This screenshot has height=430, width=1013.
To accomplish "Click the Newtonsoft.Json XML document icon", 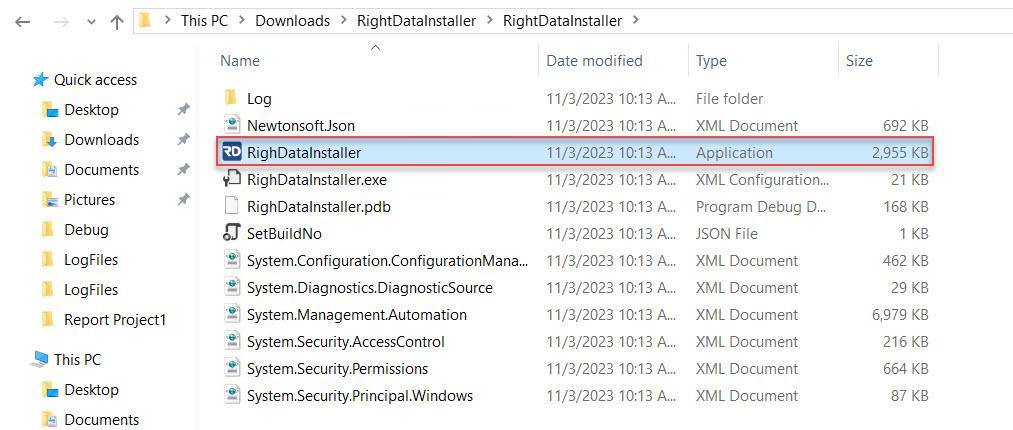I will [231, 125].
